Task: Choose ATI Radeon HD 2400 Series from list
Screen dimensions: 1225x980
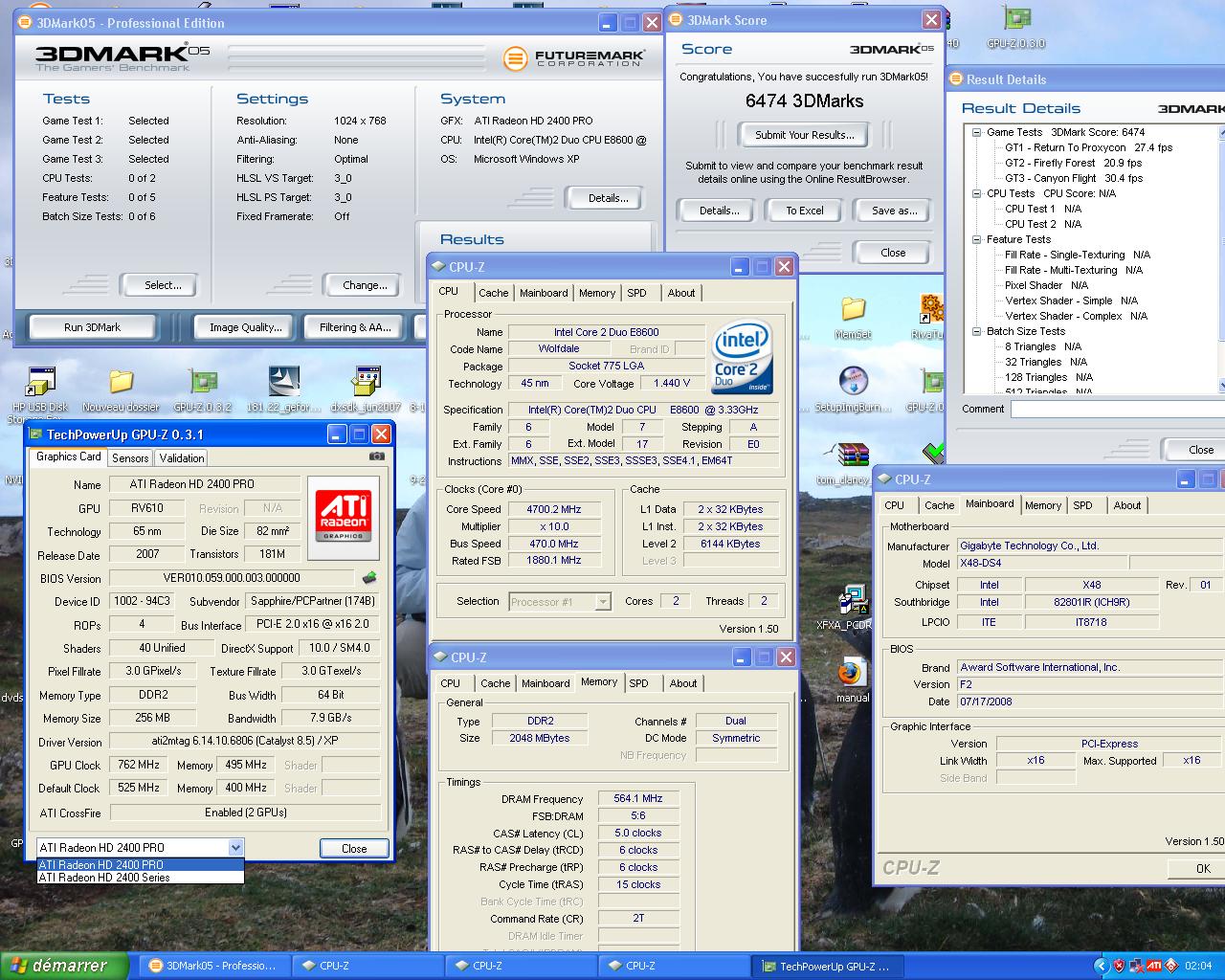Action: (141, 877)
